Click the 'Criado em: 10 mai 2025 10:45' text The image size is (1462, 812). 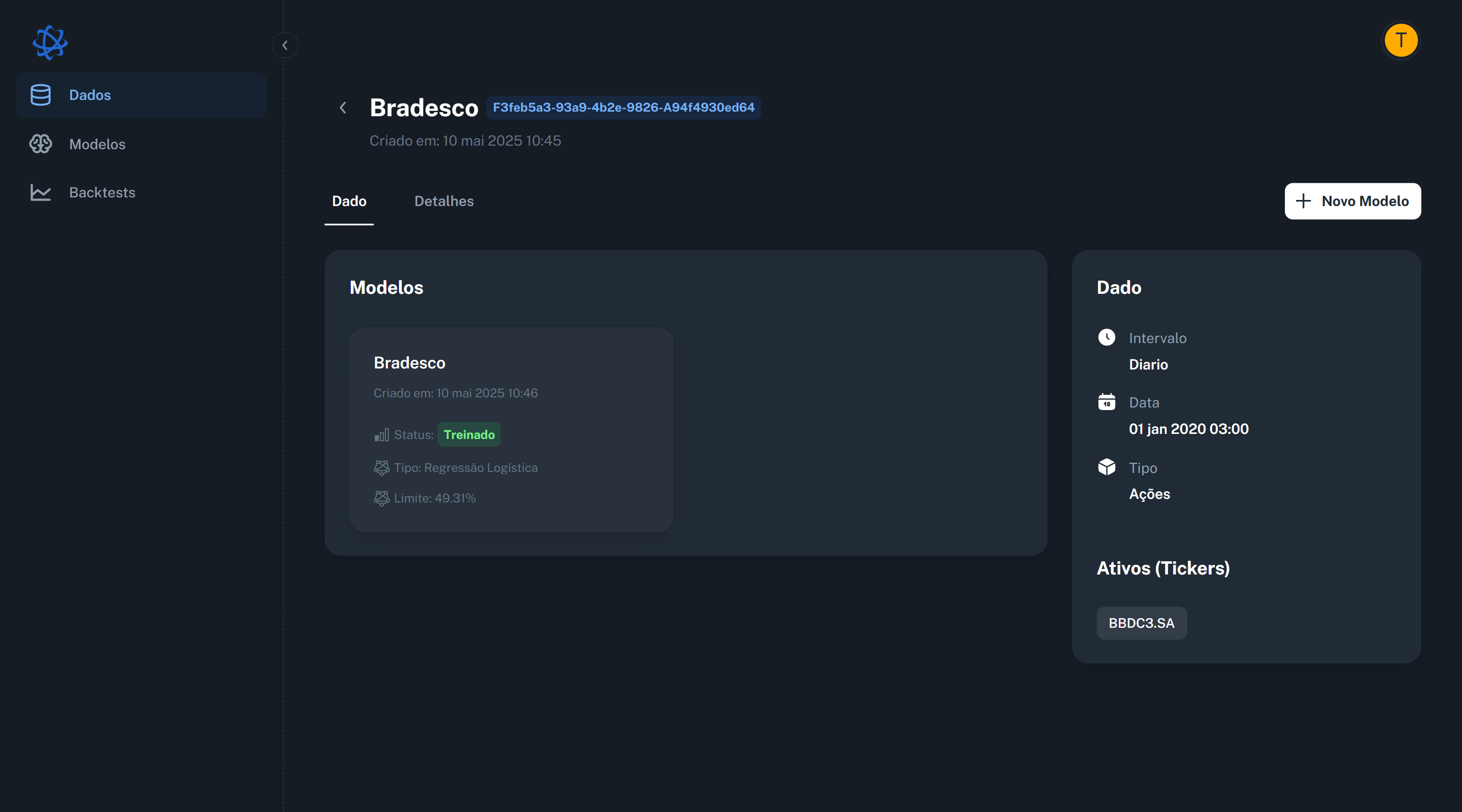(x=465, y=141)
